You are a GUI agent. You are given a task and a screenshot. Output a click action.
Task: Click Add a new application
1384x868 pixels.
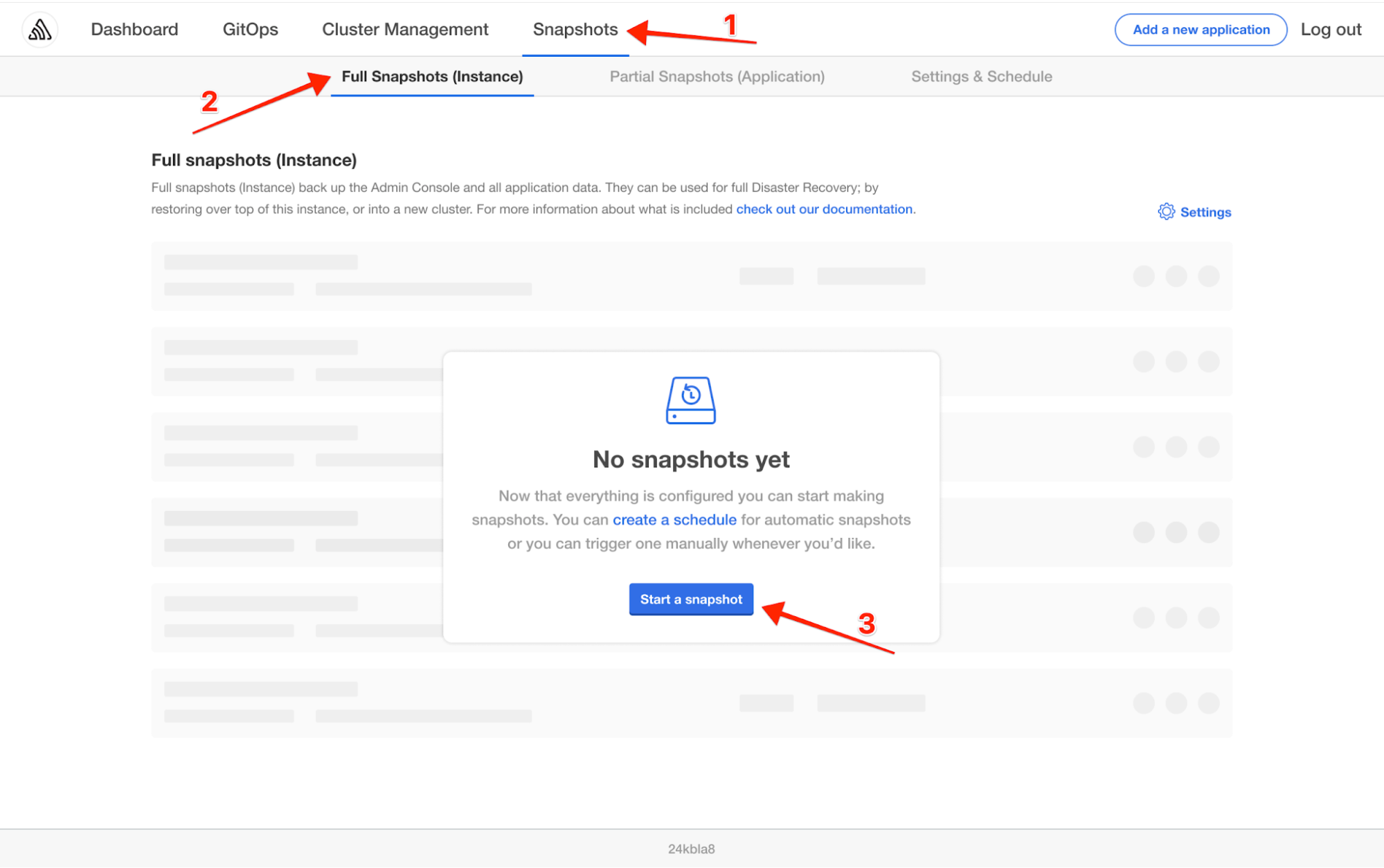click(1201, 29)
